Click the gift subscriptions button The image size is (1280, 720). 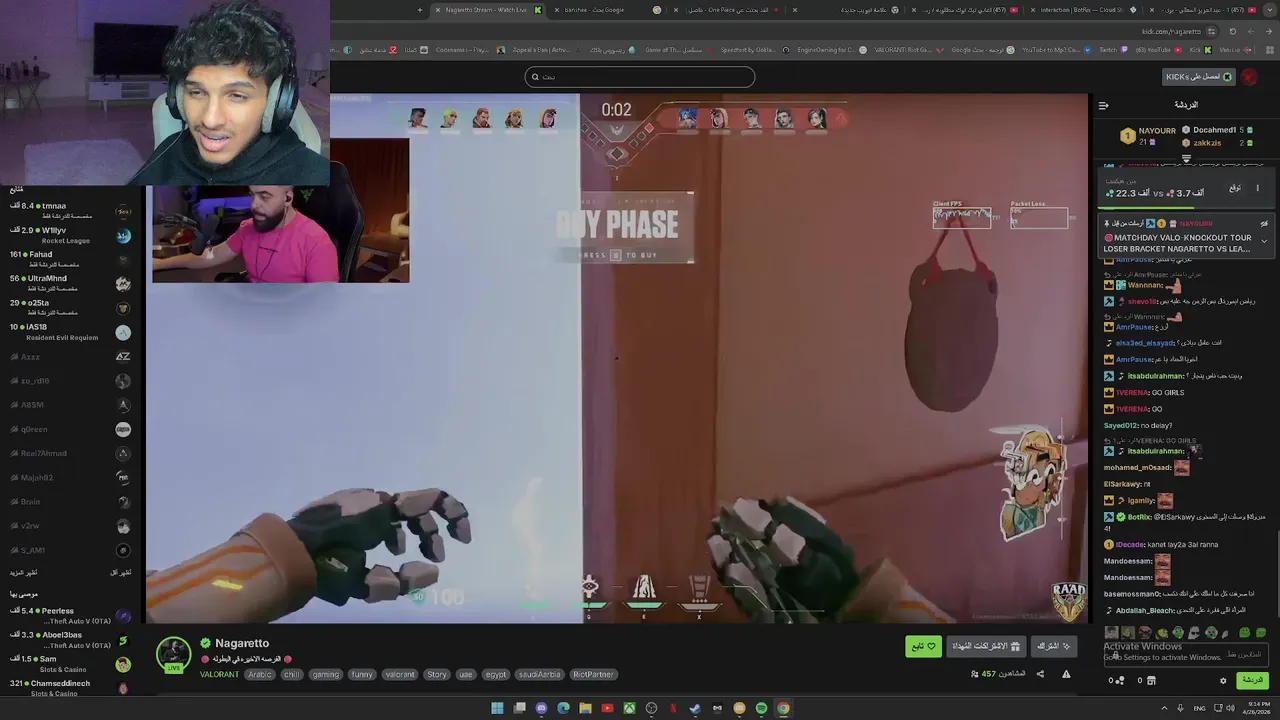(x=986, y=646)
